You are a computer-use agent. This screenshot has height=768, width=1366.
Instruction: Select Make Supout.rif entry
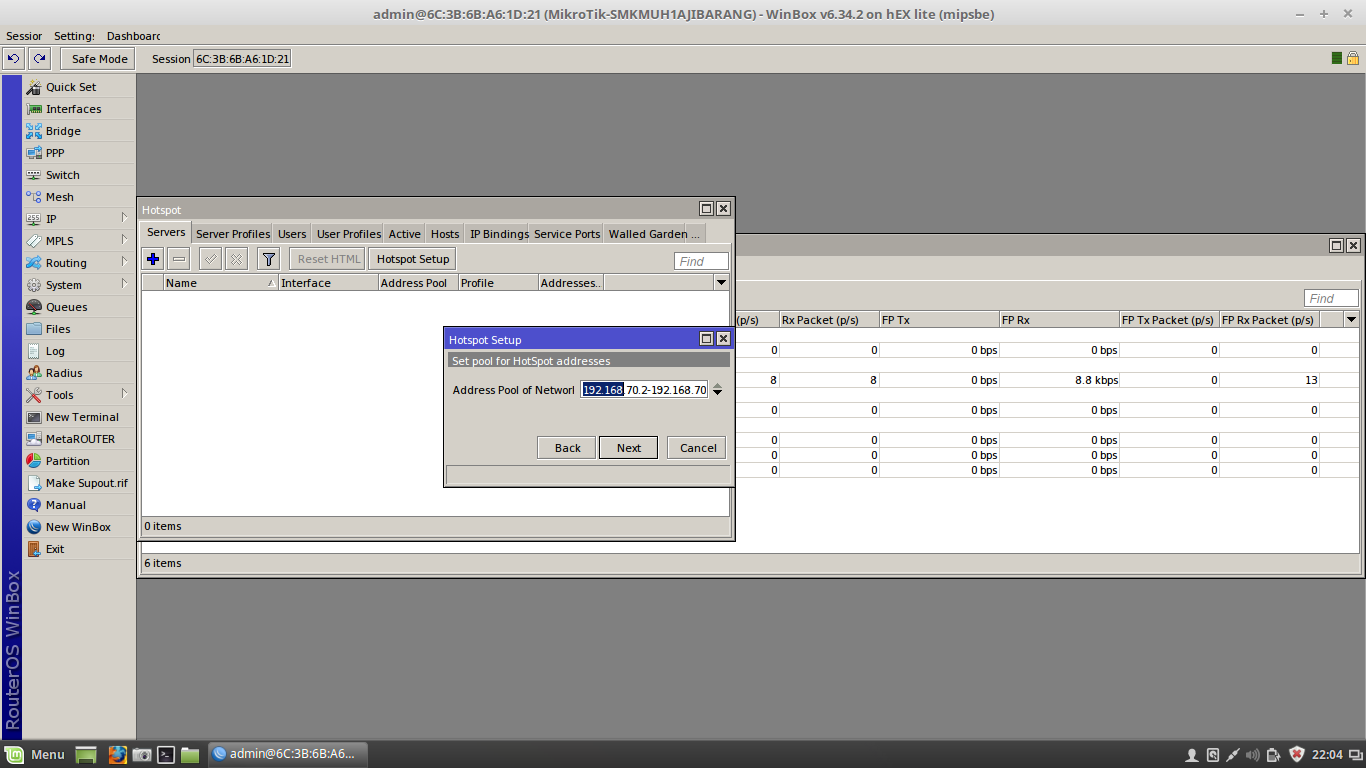(x=79, y=483)
